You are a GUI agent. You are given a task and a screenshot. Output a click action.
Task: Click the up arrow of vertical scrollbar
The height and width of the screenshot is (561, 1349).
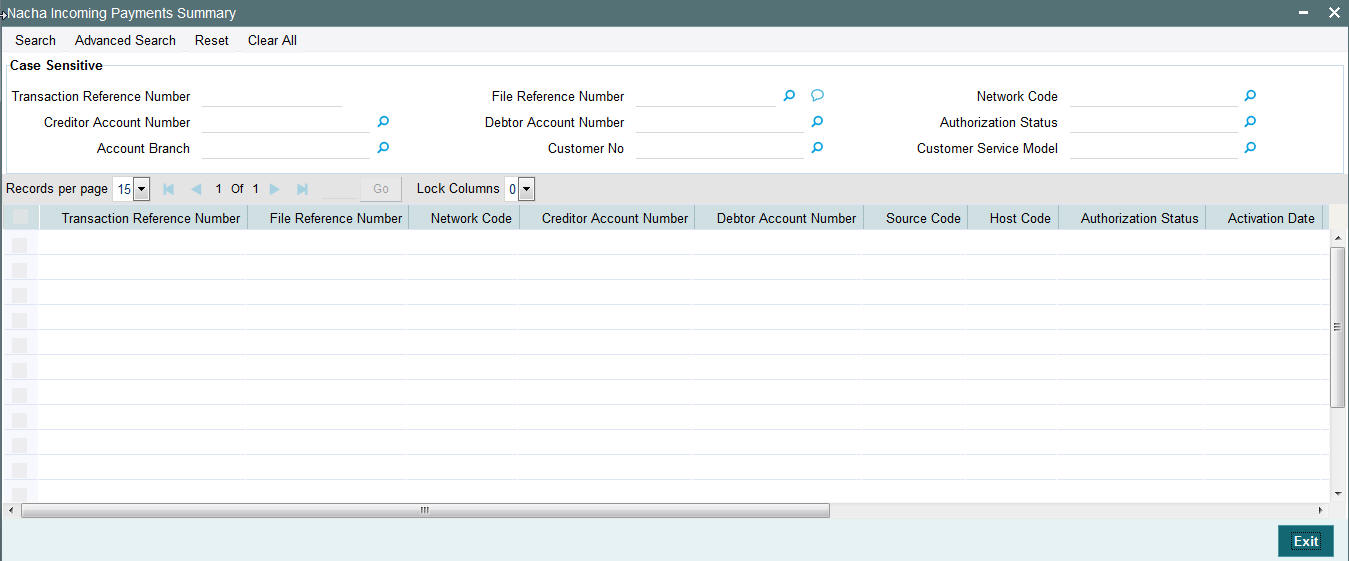point(1338,238)
